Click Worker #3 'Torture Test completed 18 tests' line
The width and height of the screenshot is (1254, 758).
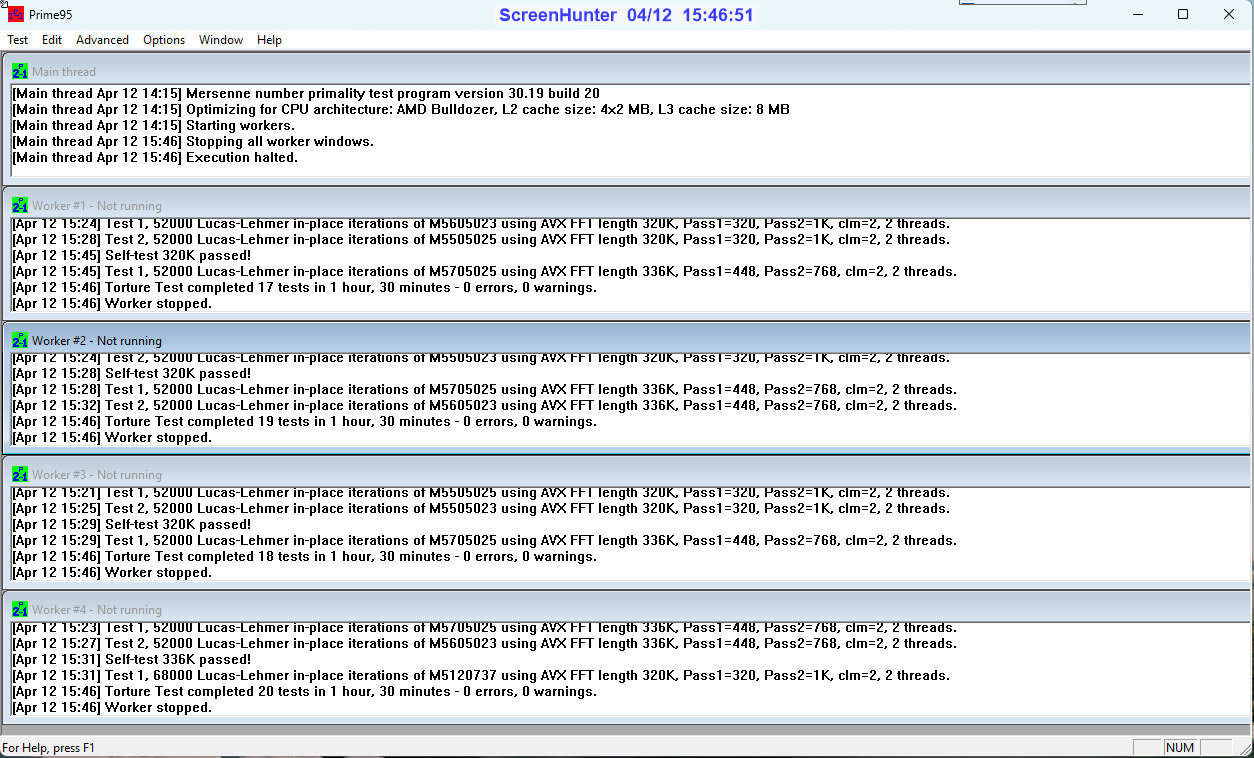pos(304,557)
